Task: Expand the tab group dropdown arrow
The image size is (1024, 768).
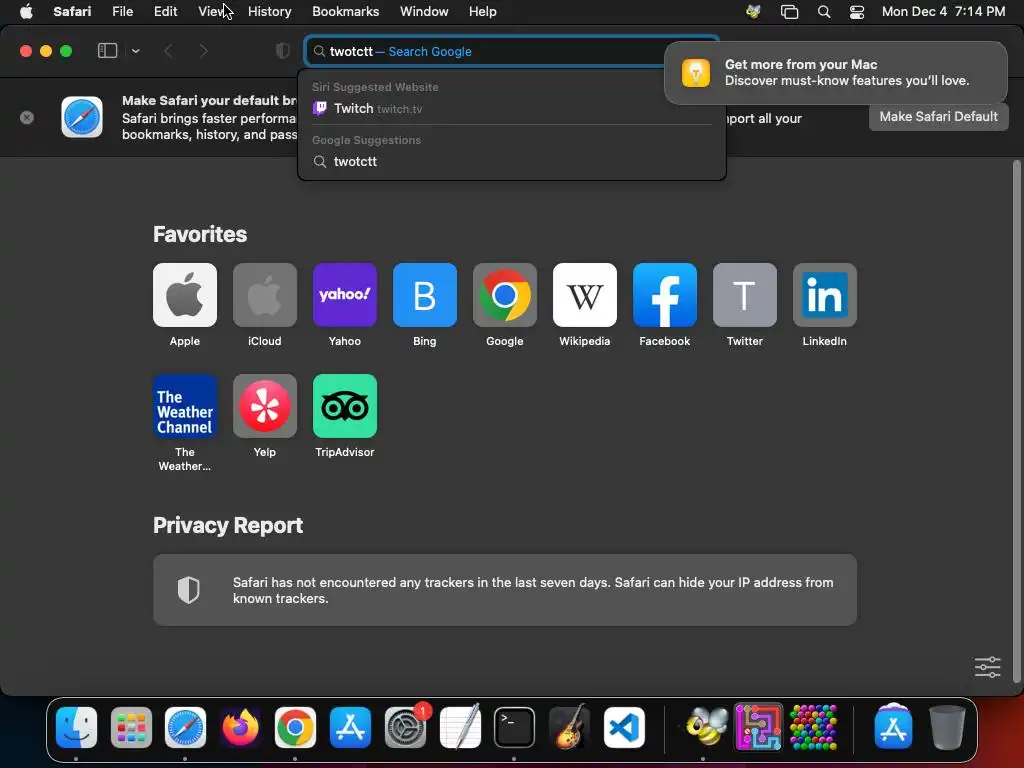Action: pos(135,51)
